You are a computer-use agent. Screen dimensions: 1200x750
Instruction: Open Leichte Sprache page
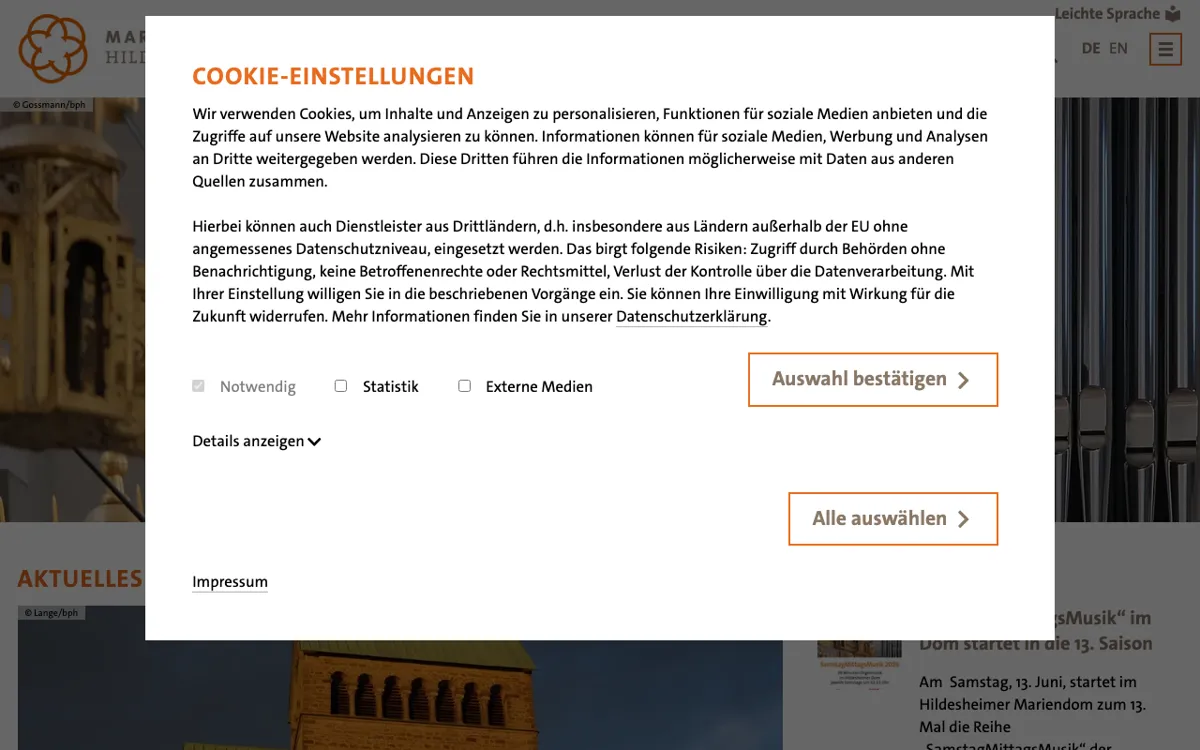(1118, 14)
